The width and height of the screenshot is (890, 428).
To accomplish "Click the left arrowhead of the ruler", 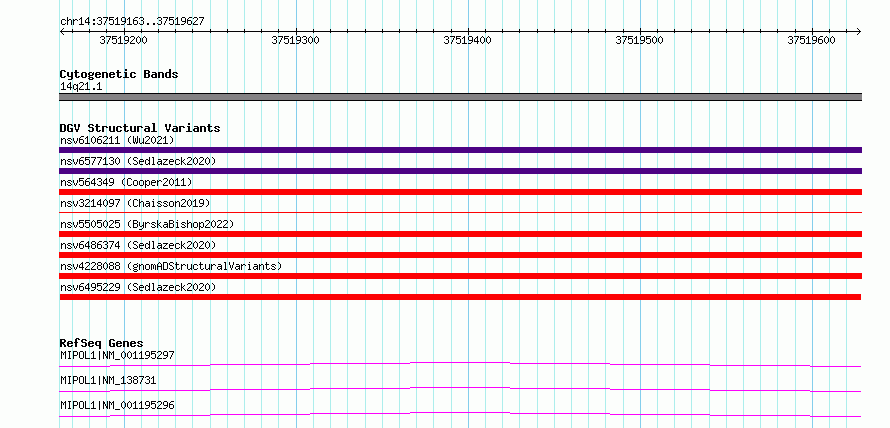I will click(x=62, y=31).
